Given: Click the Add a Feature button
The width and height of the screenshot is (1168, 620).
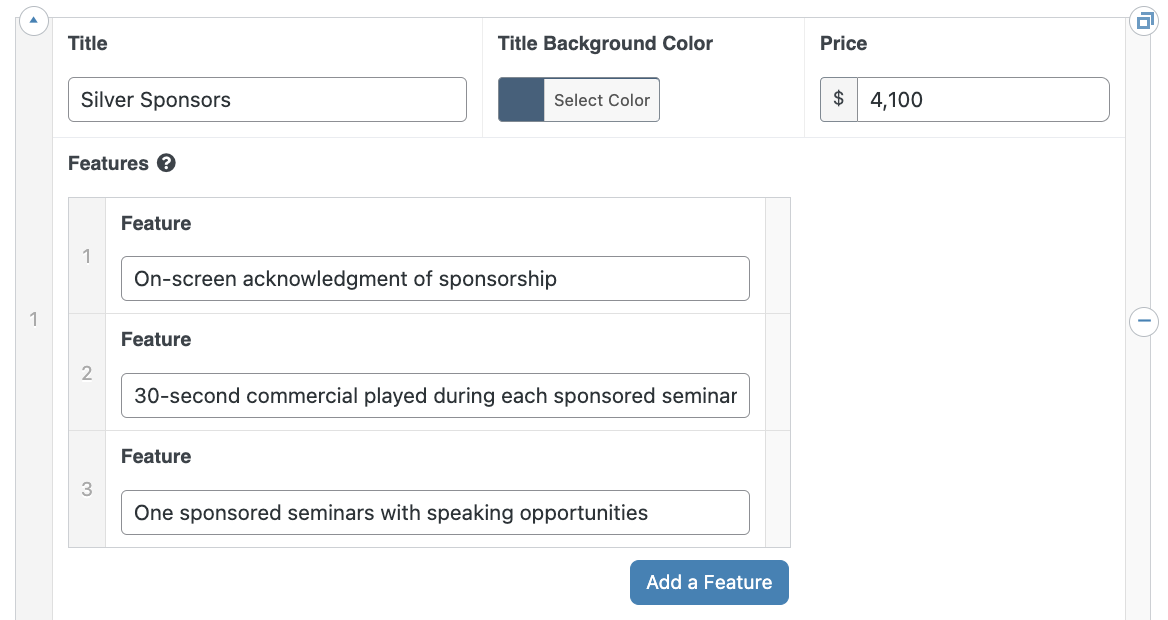Looking at the screenshot, I should click(709, 582).
